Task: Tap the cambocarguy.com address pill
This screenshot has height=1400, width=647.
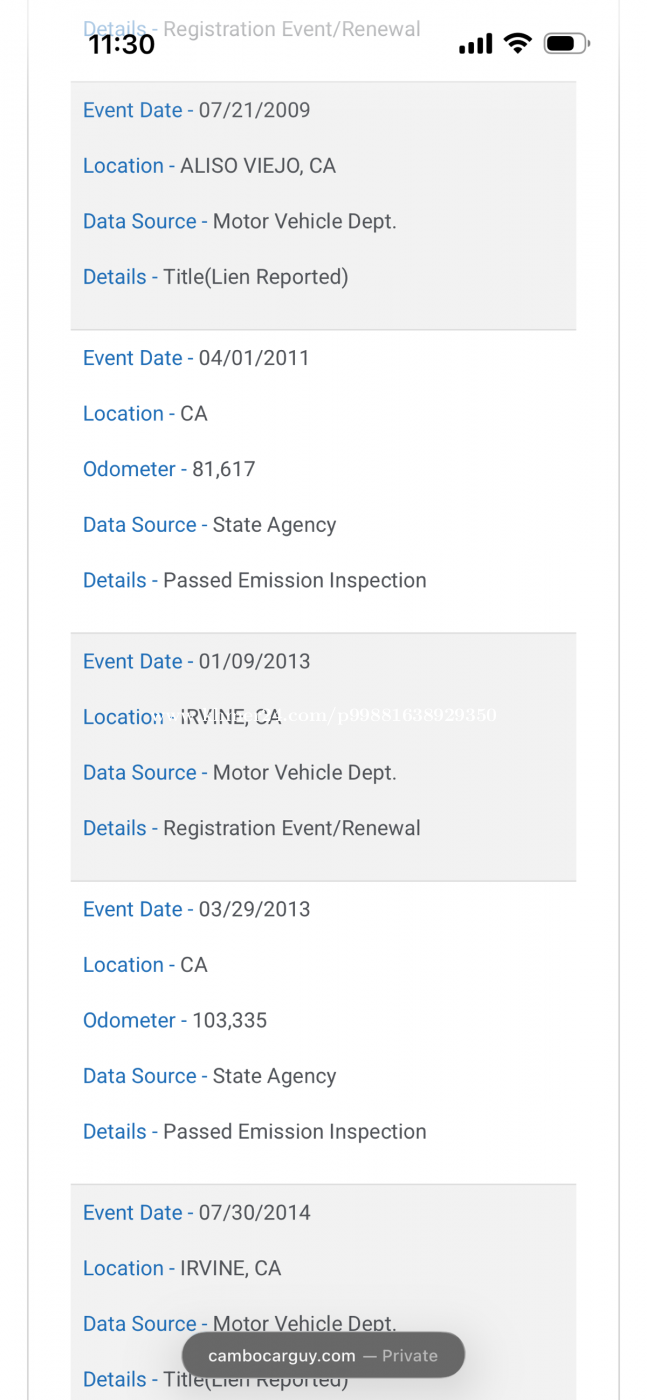Action: [322, 1356]
